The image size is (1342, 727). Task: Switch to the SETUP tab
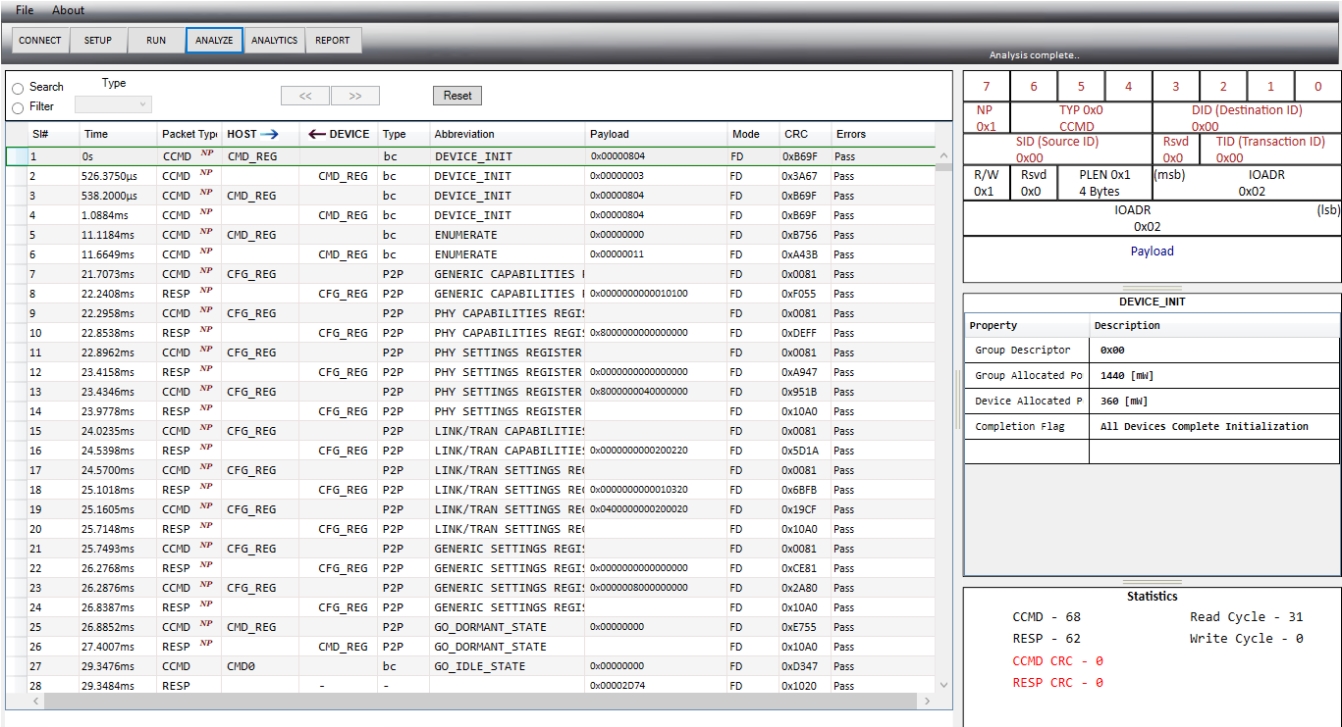tap(98, 41)
